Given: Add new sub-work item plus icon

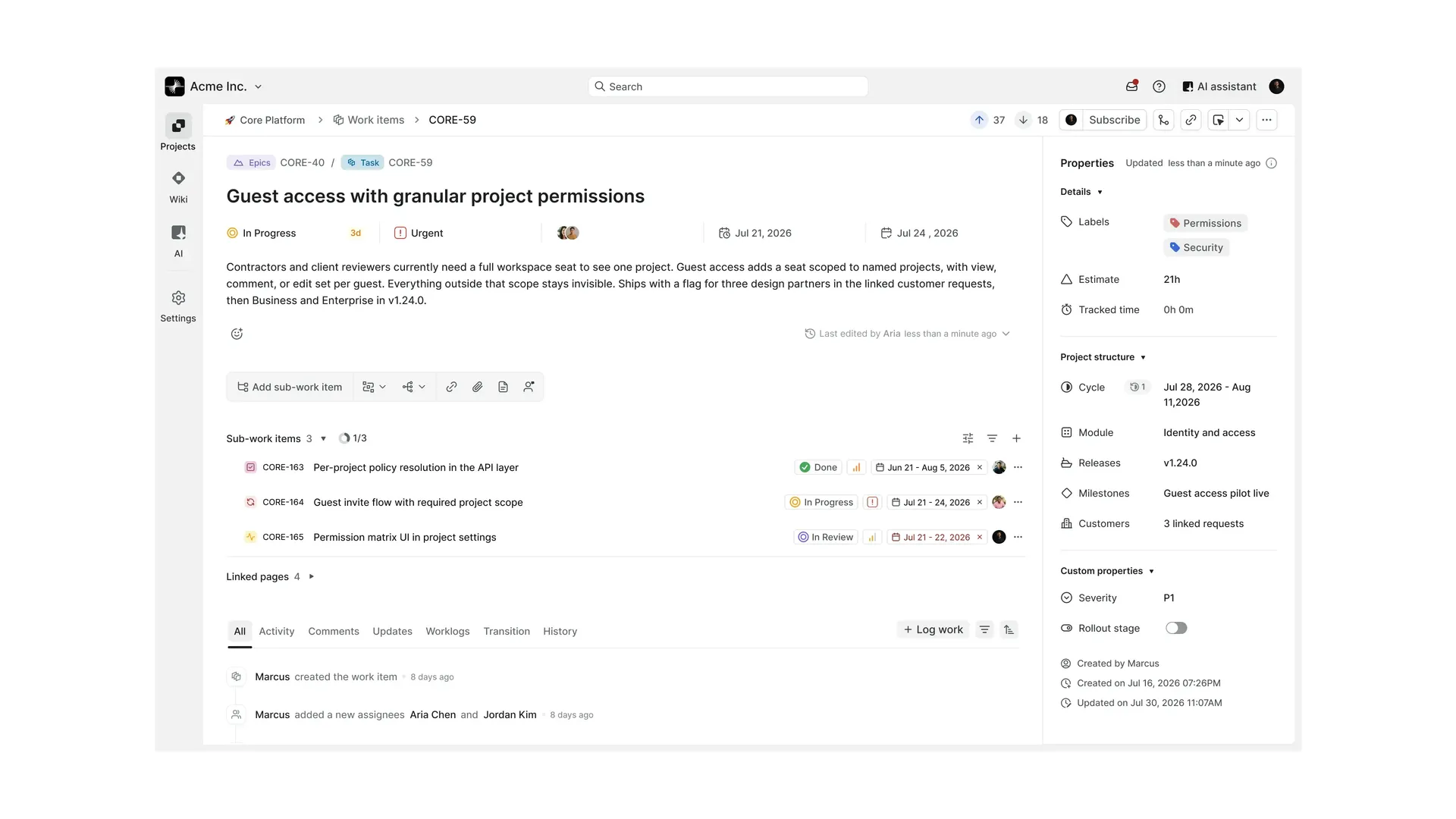Looking at the screenshot, I should (x=1016, y=438).
